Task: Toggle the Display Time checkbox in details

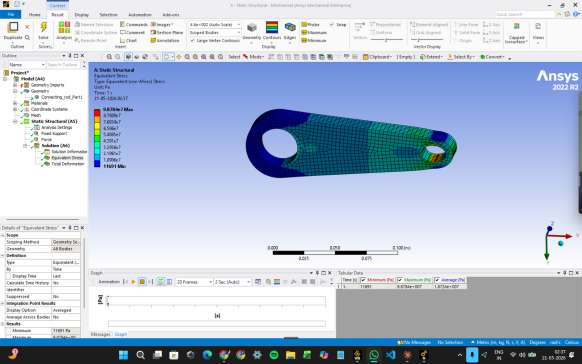Action: (9, 276)
